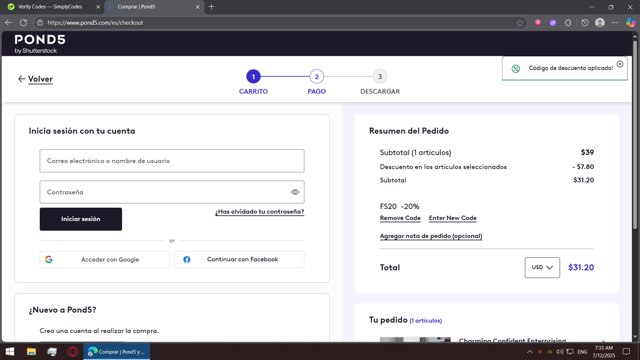
Task: Open browser history clock icon
Action: (584, 23)
